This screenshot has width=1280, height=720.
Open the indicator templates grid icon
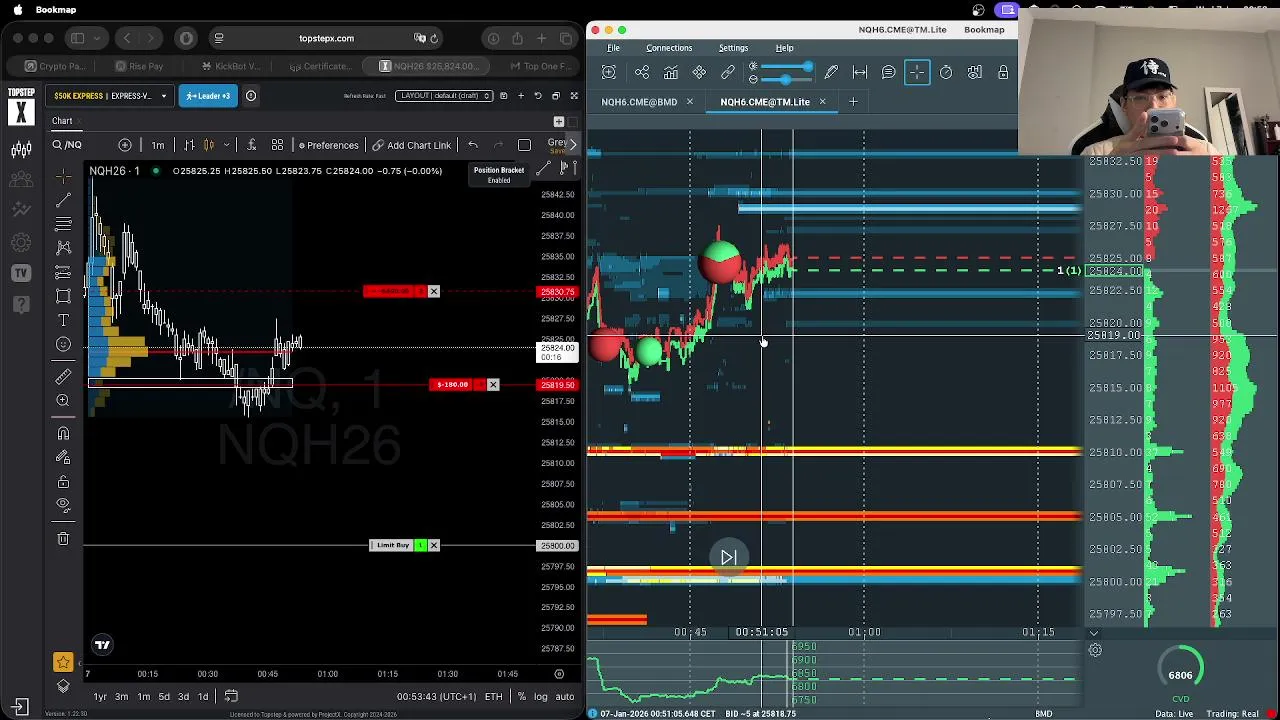tap(277, 145)
